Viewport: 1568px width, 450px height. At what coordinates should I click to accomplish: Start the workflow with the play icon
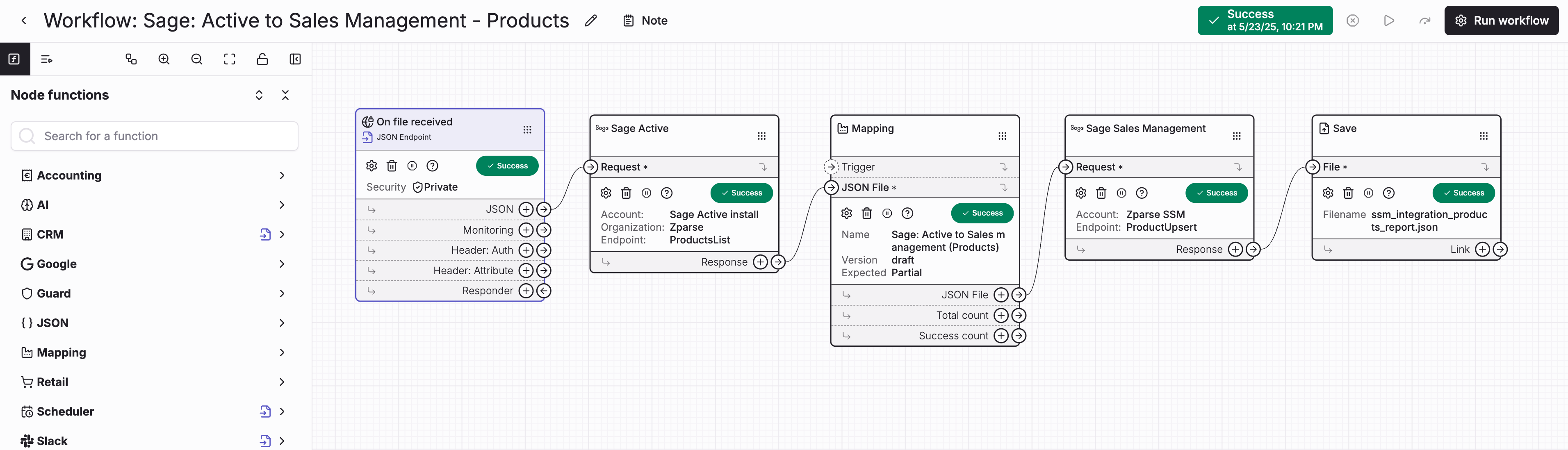click(x=1389, y=20)
